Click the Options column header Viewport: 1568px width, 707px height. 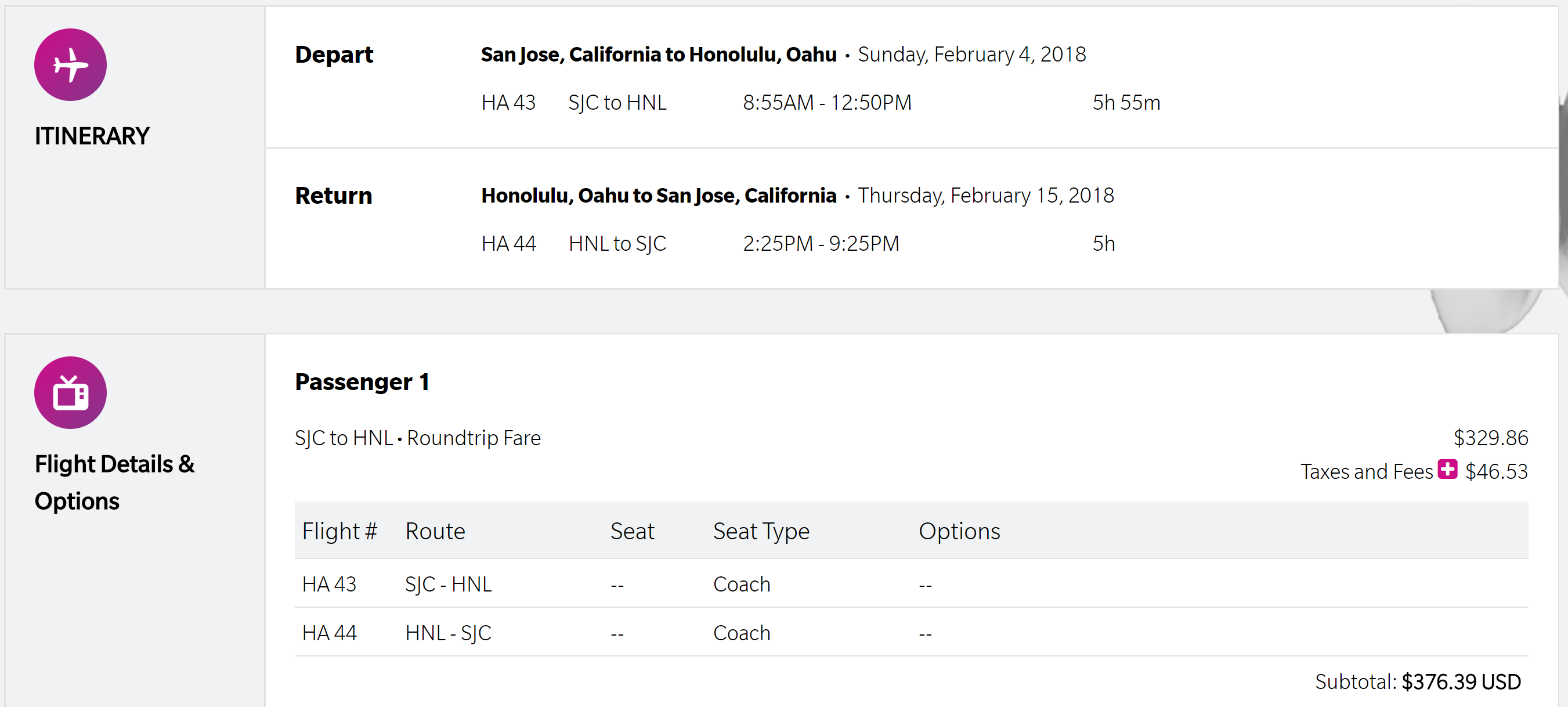(x=959, y=531)
